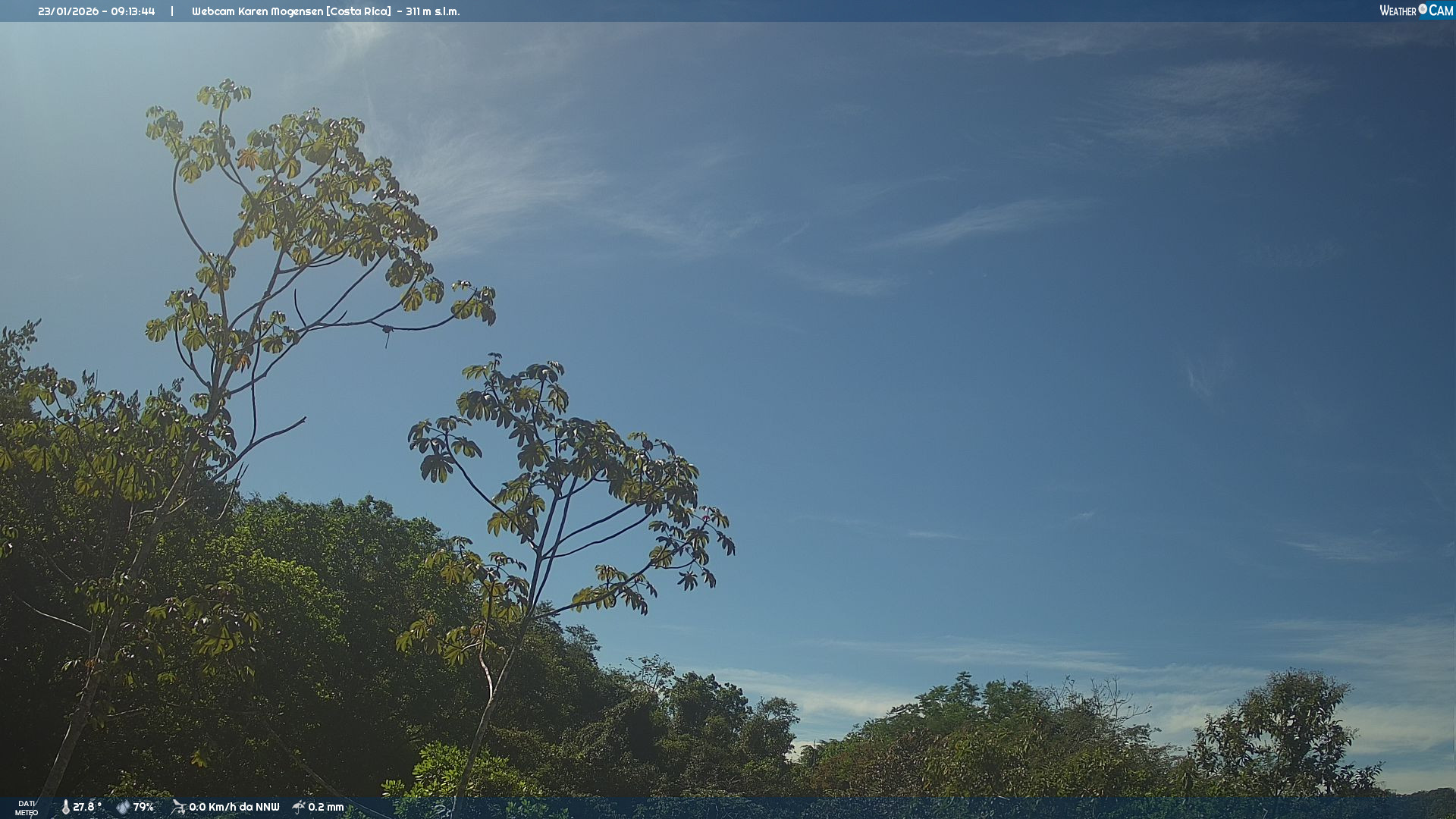The height and width of the screenshot is (819, 1456).
Task: Click the vertical separator after the timestamp
Action: (172, 11)
